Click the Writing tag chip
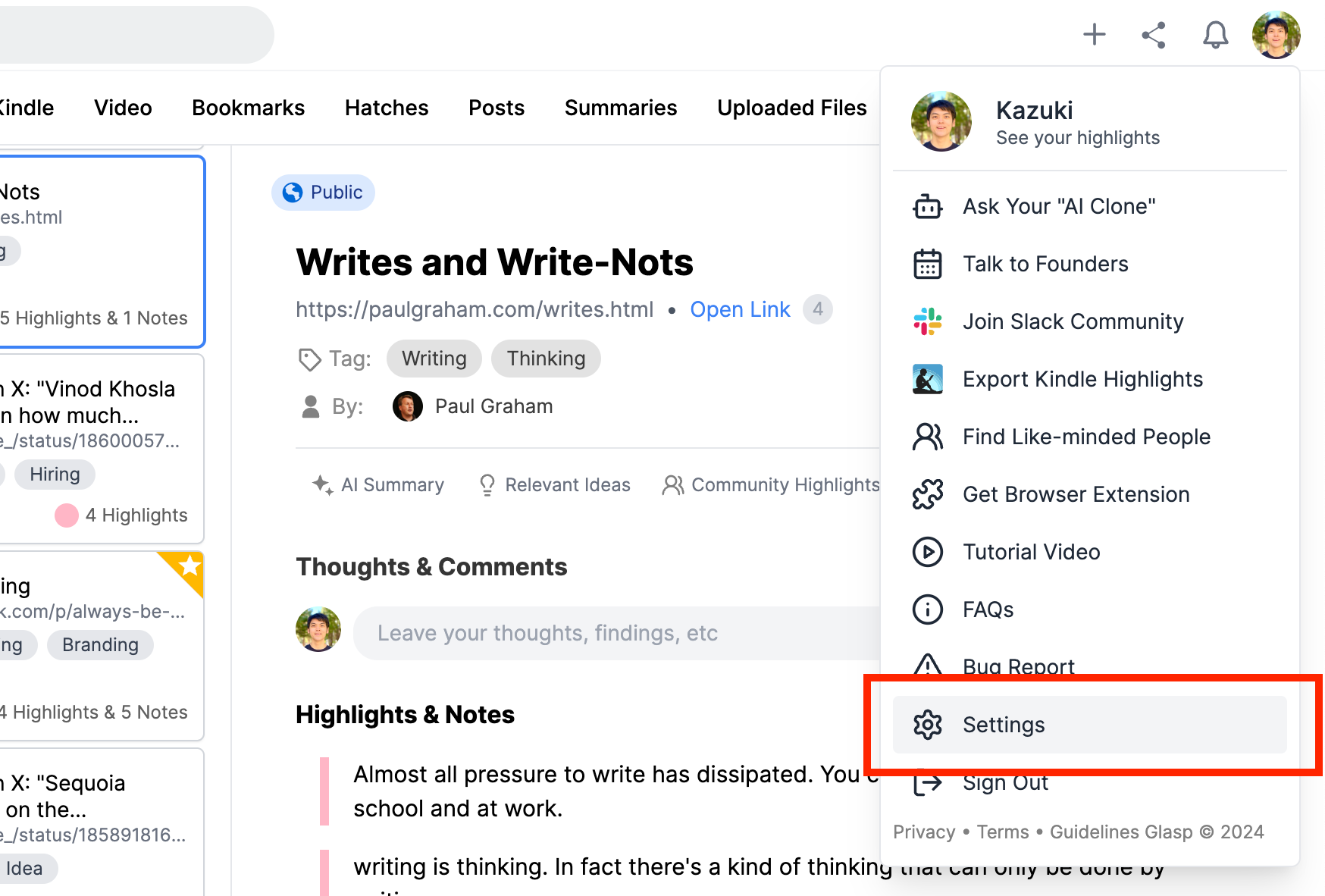 [434, 359]
